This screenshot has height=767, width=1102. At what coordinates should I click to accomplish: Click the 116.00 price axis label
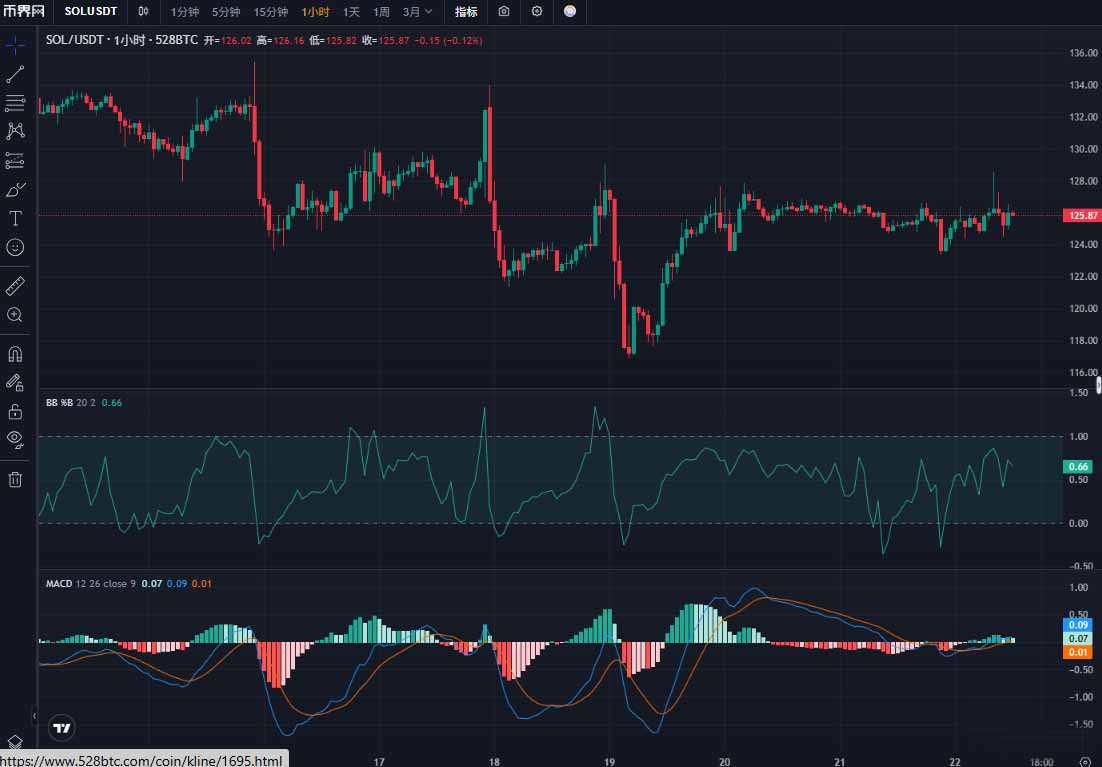point(1083,373)
